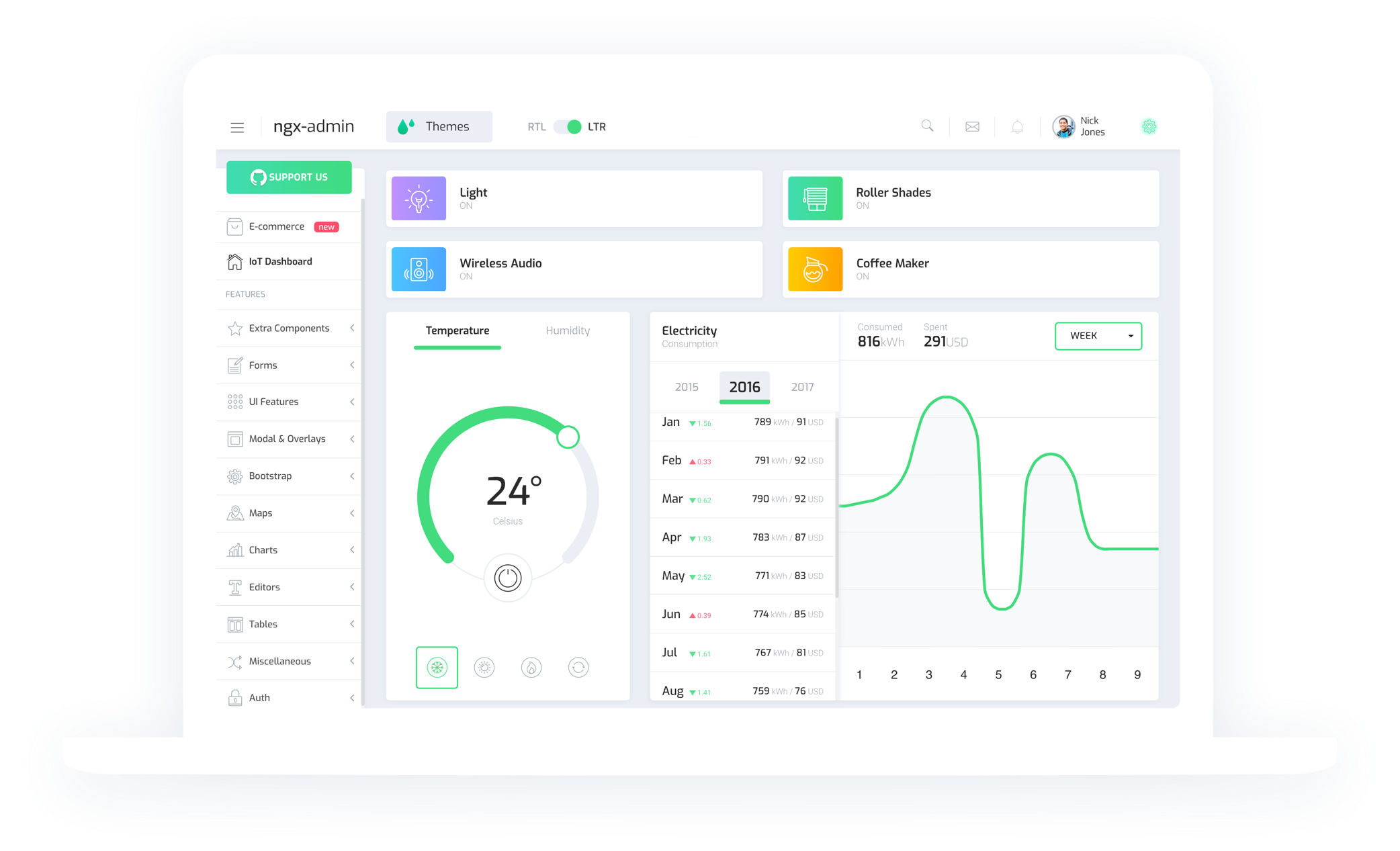Click the search magnifier icon
The height and width of the screenshot is (851, 1400).
(x=927, y=126)
